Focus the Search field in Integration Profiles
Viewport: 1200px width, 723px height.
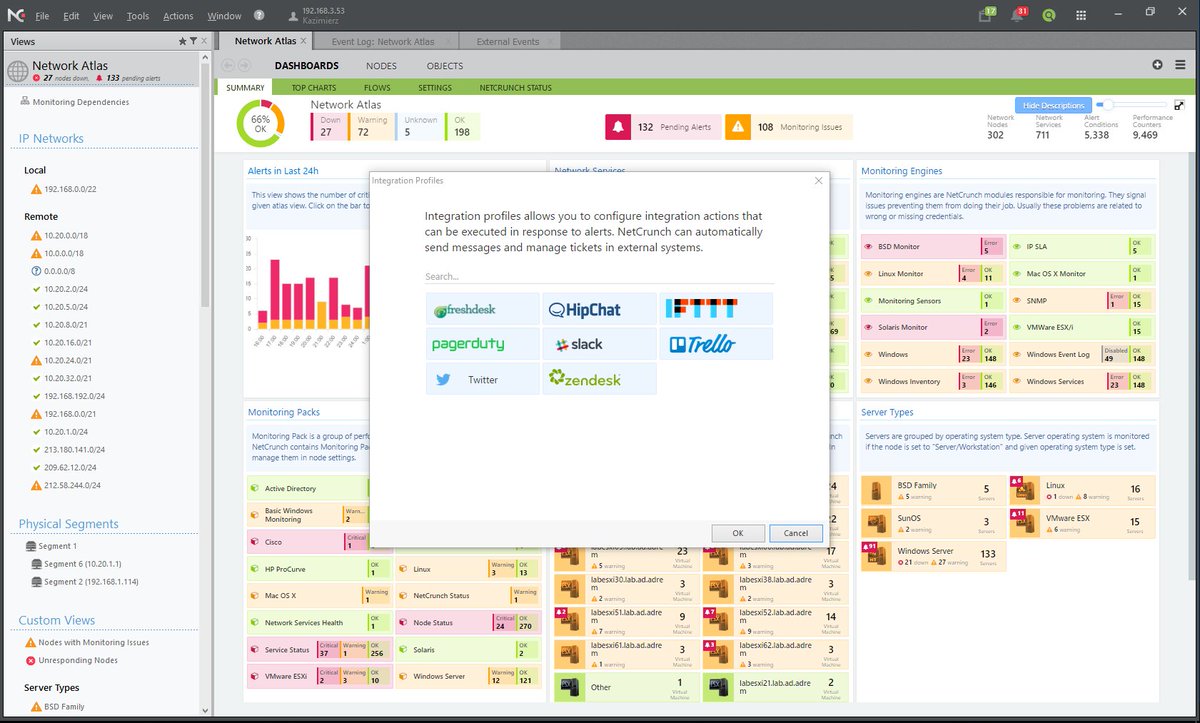(598, 276)
